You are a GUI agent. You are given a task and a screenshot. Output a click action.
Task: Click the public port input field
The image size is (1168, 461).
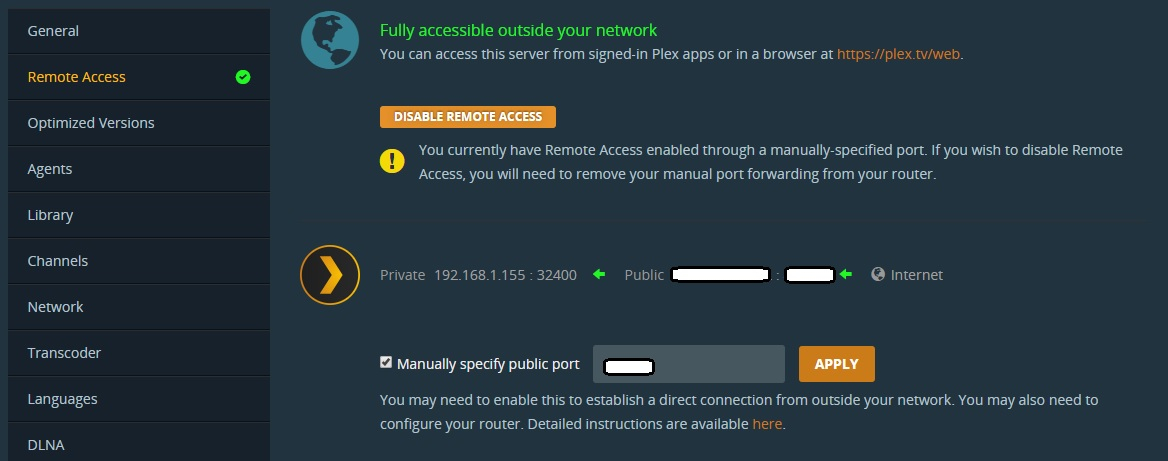coord(689,364)
